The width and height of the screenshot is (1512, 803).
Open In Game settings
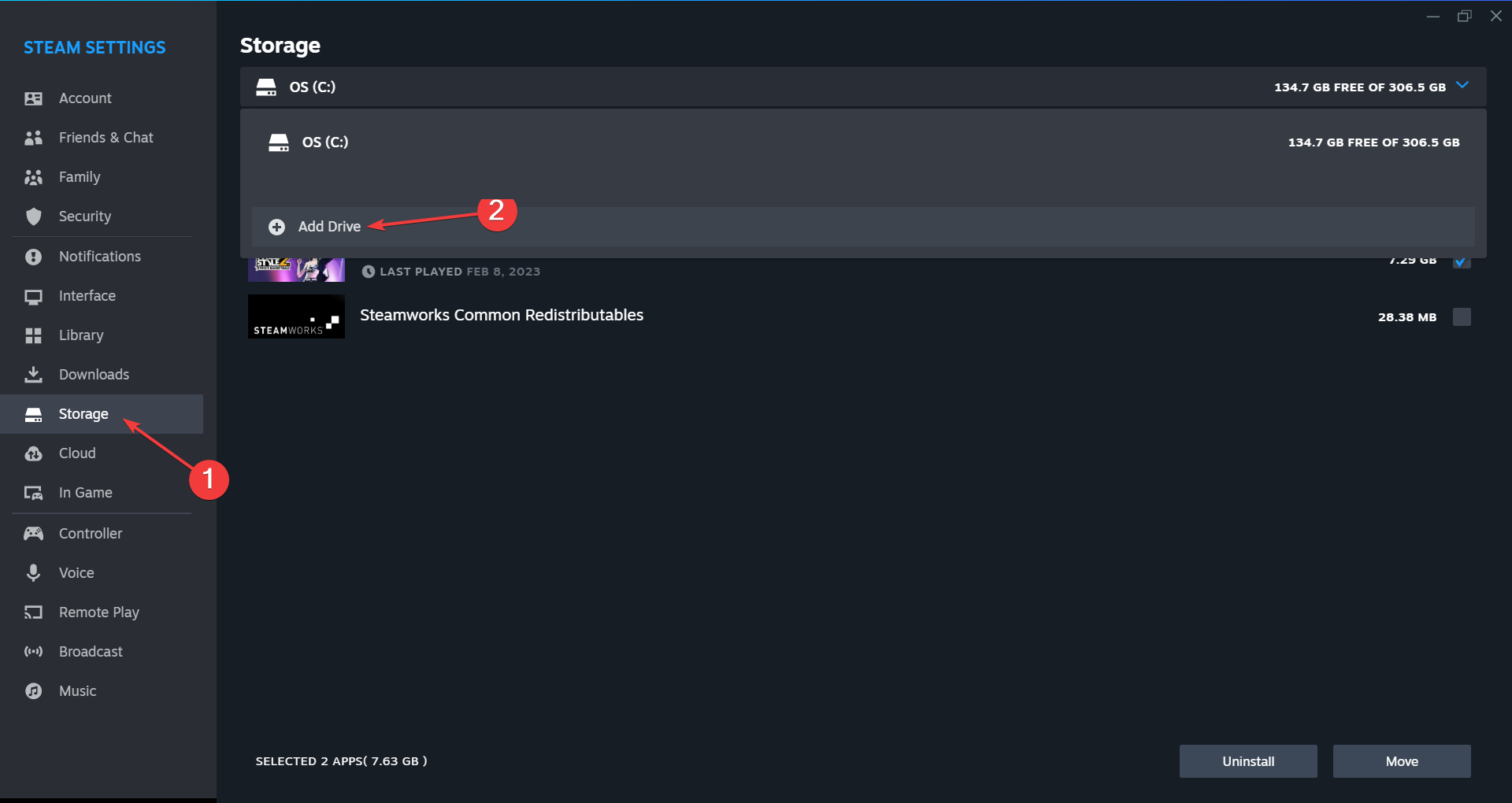[x=102, y=493]
